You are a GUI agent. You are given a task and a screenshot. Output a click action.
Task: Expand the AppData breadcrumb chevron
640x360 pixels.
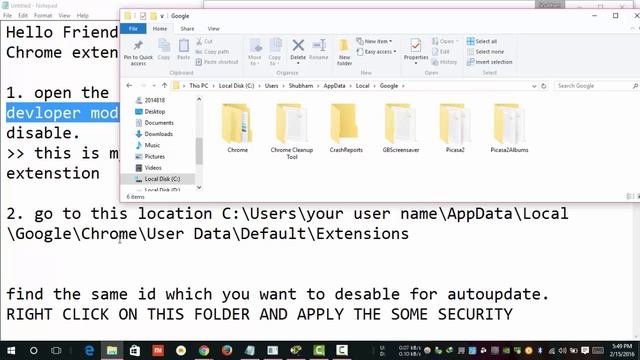click(351, 86)
